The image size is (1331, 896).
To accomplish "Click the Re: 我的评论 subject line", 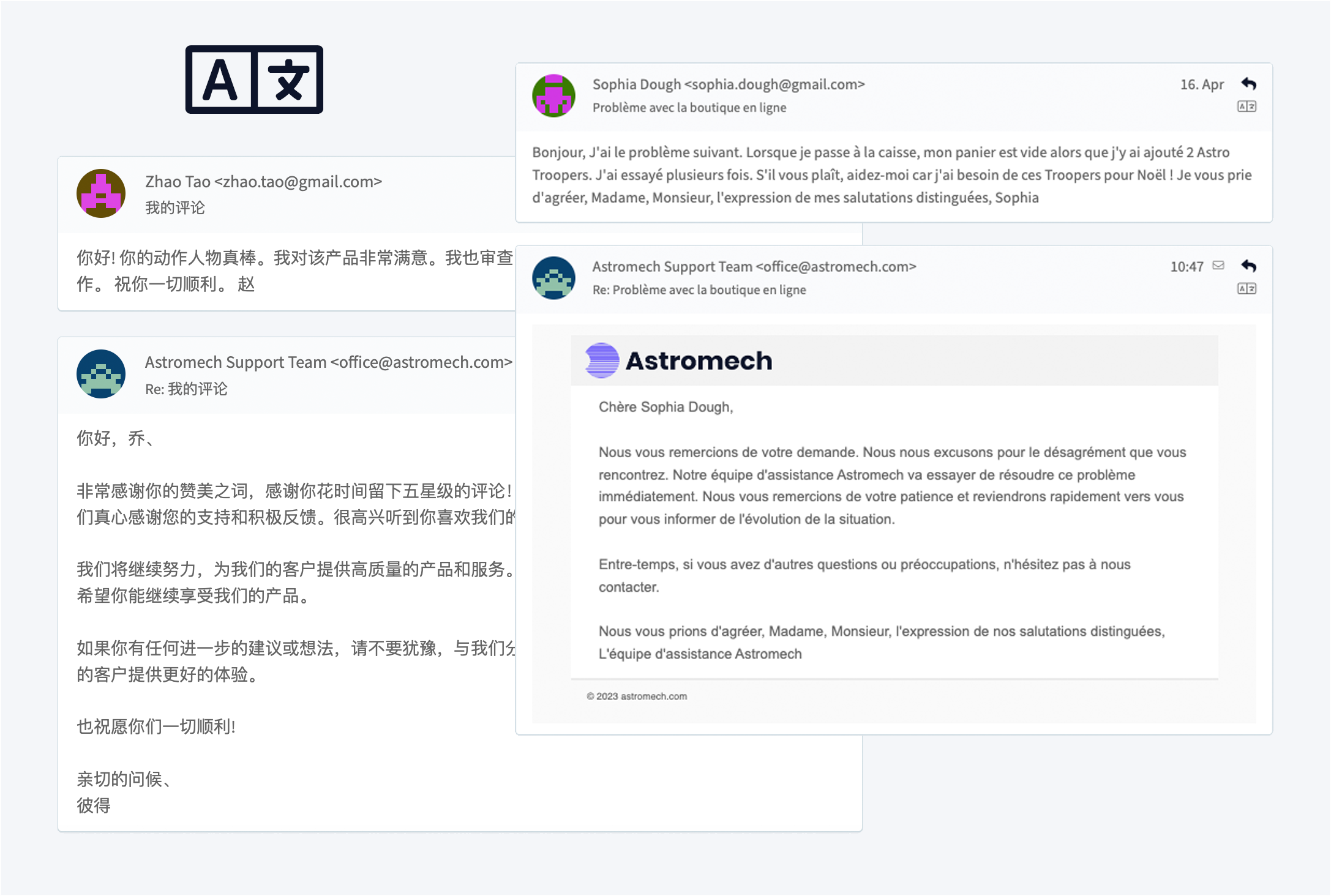I will (186, 389).
